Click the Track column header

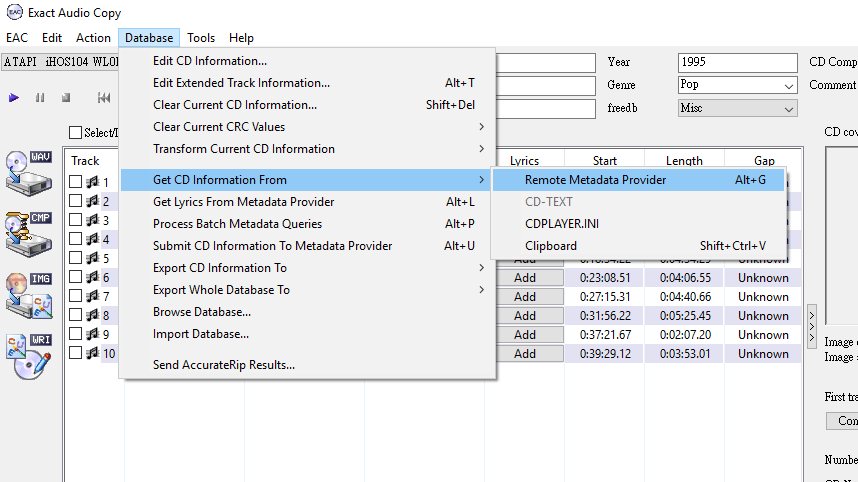pyautogui.click(x=85, y=160)
